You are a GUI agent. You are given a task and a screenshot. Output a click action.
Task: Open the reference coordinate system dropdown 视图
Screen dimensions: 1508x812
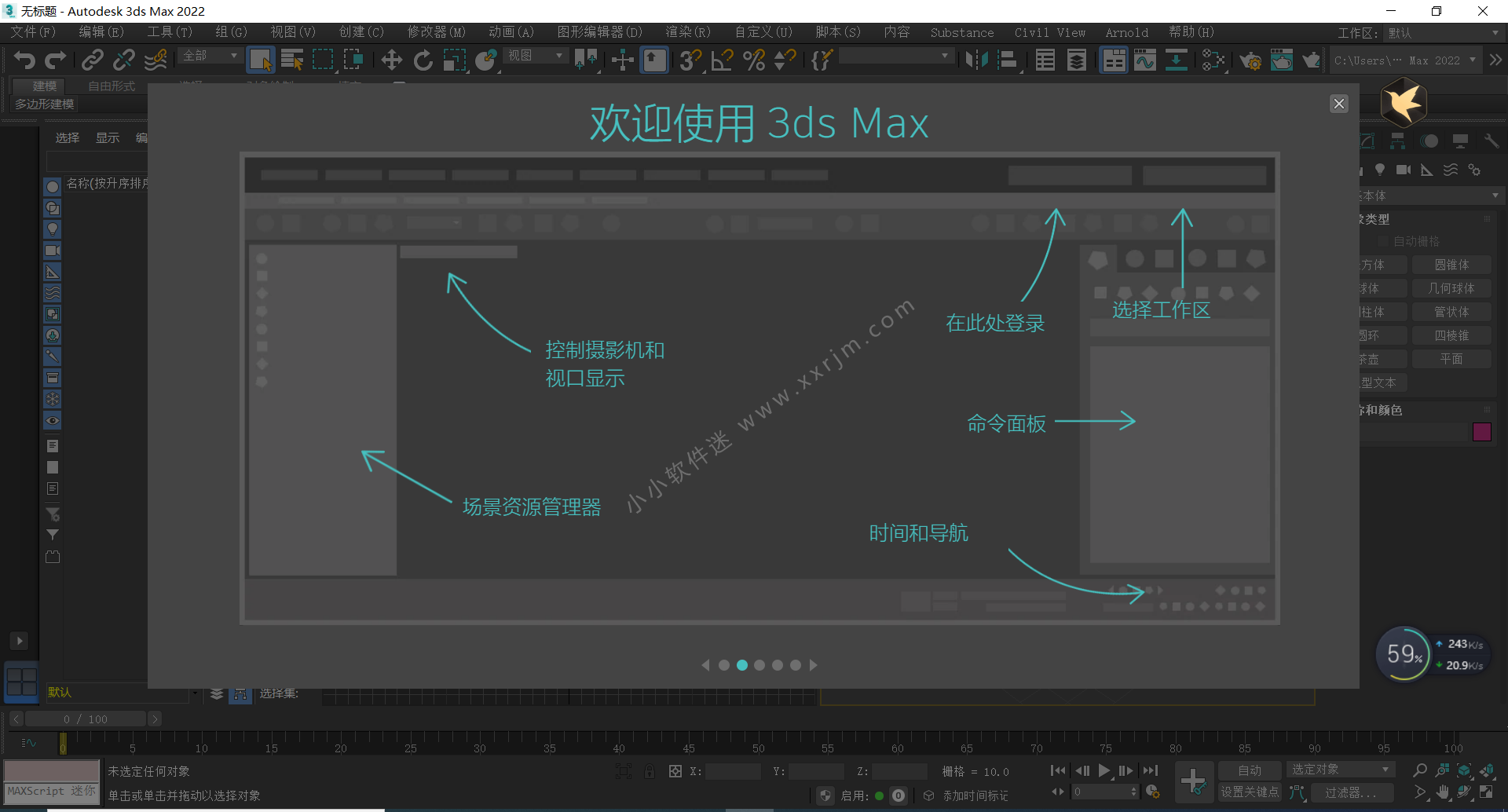535,56
